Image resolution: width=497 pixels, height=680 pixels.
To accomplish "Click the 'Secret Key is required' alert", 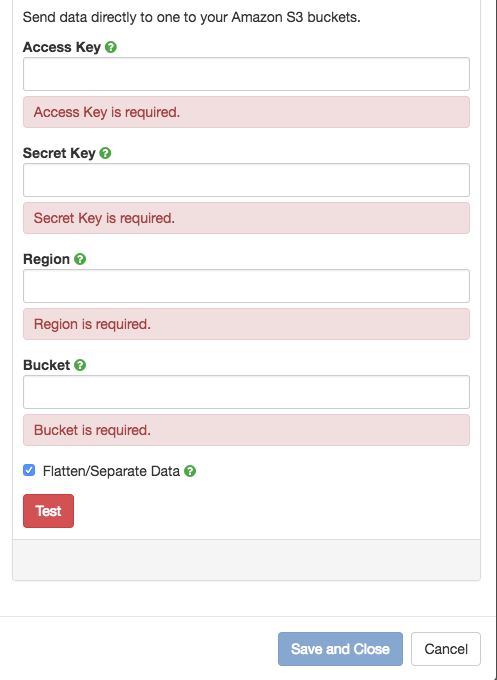I will [246, 218].
